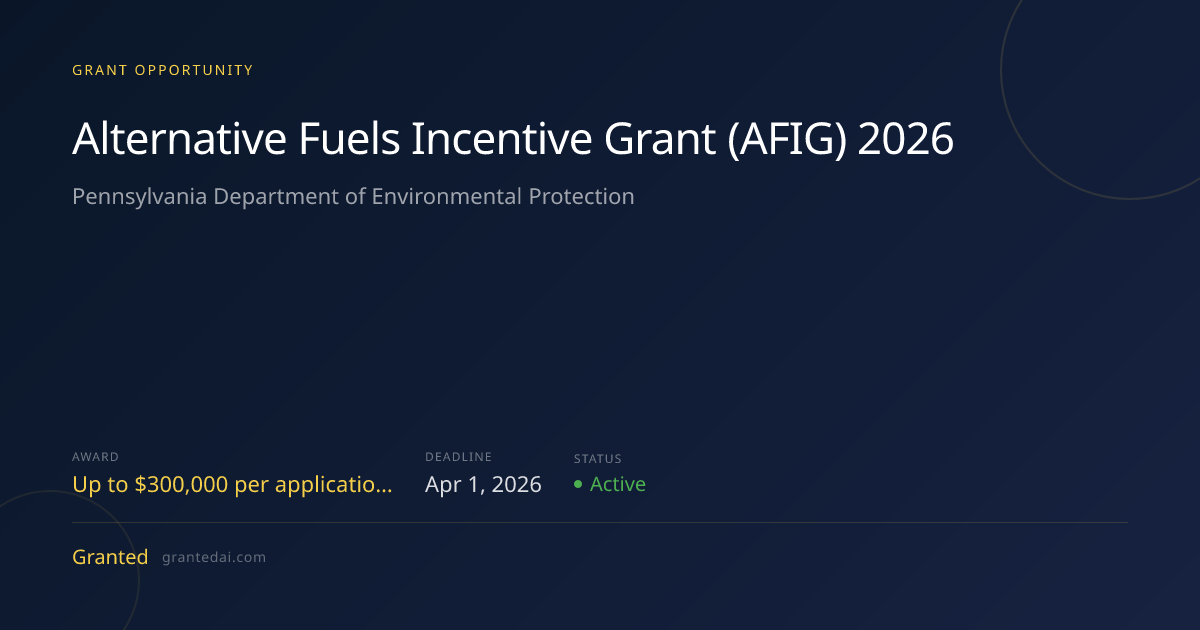Click the grantedai.com web address

(x=214, y=558)
